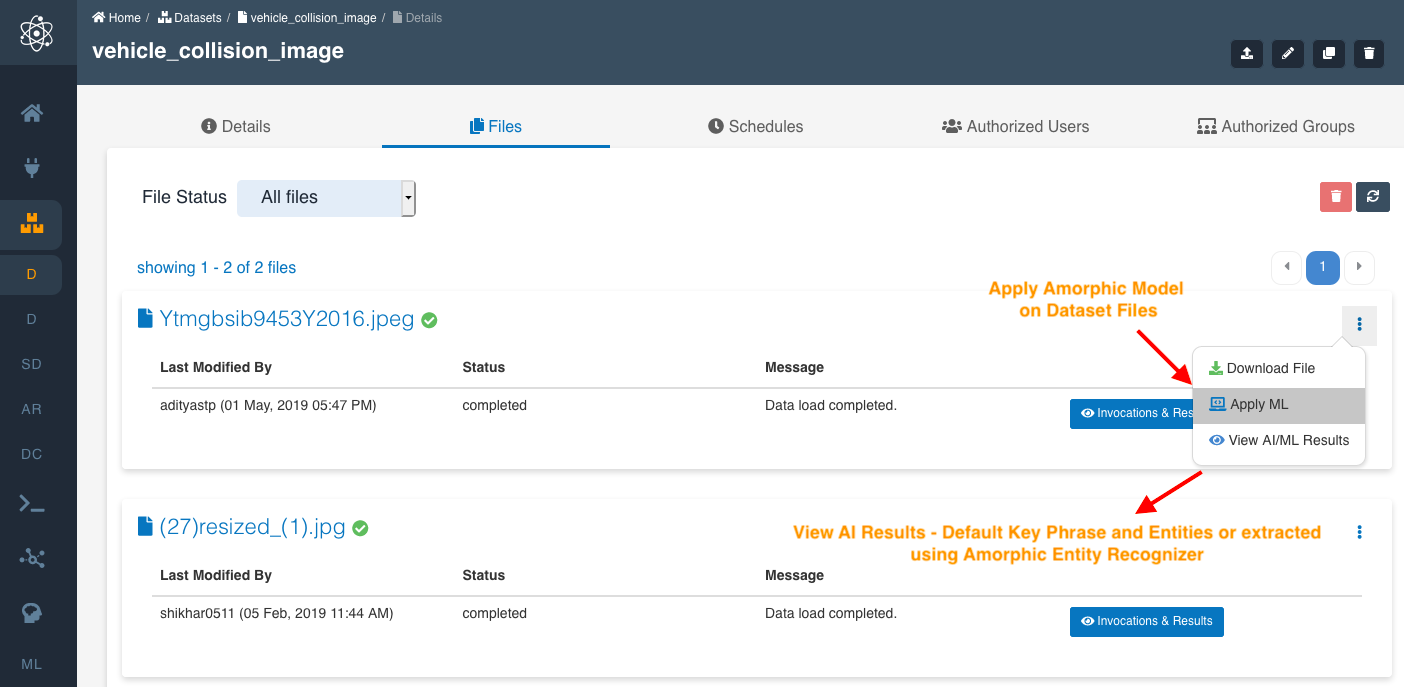1404x687 pixels.
Task: Click the upload icon in header
Action: 1246,54
